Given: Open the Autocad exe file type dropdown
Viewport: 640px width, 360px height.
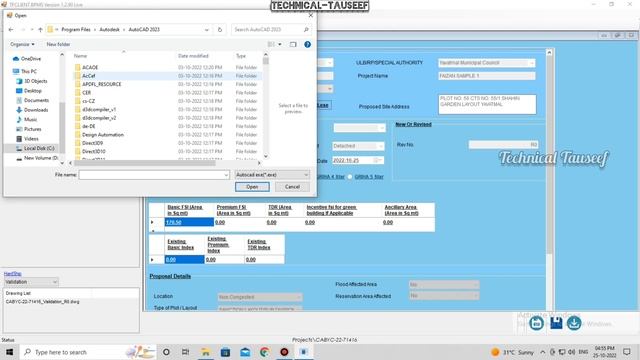Looking at the screenshot, I should pyautogui.click(x=272, y=175).
